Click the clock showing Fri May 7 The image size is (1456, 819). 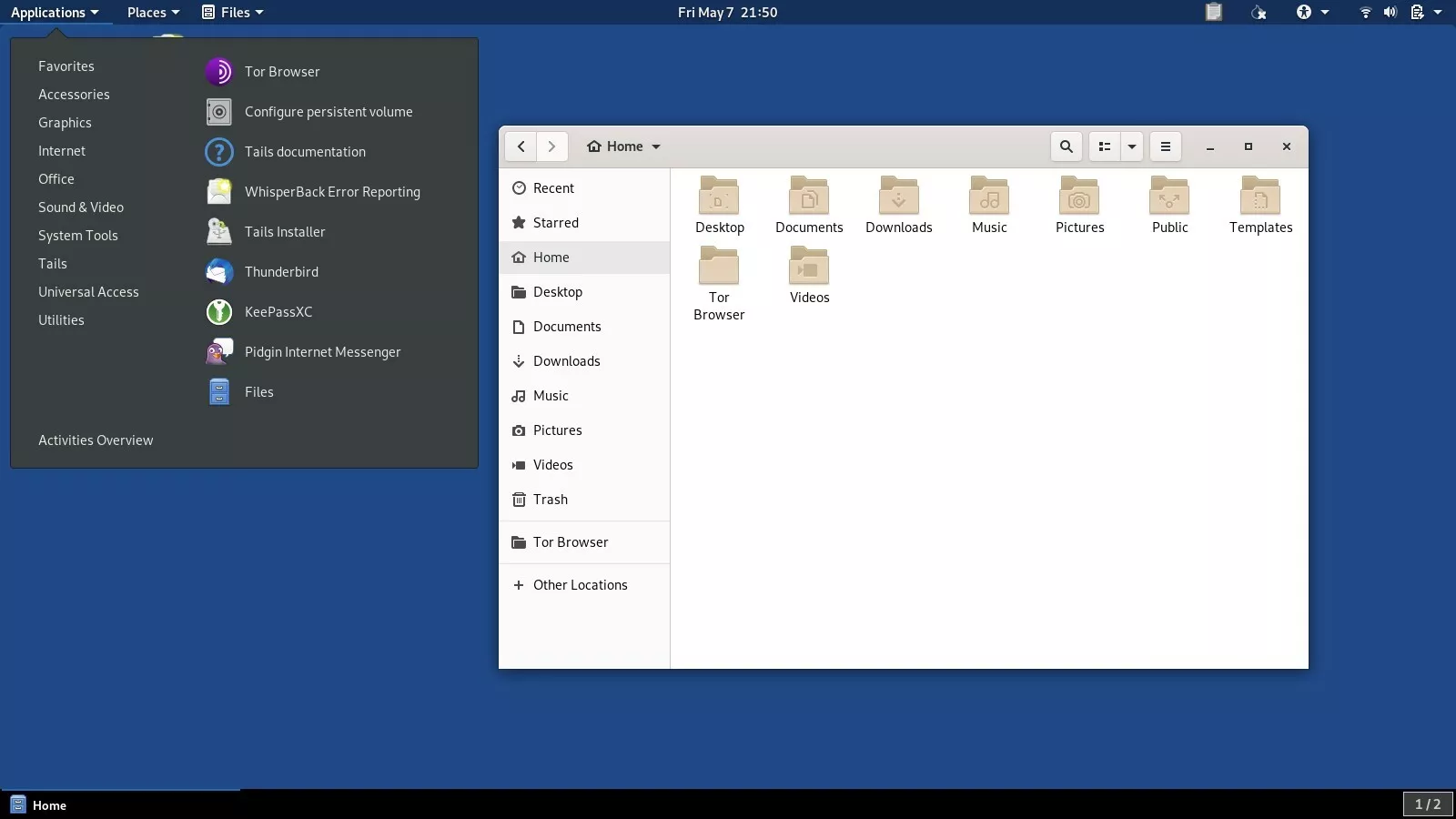[727, 12]
